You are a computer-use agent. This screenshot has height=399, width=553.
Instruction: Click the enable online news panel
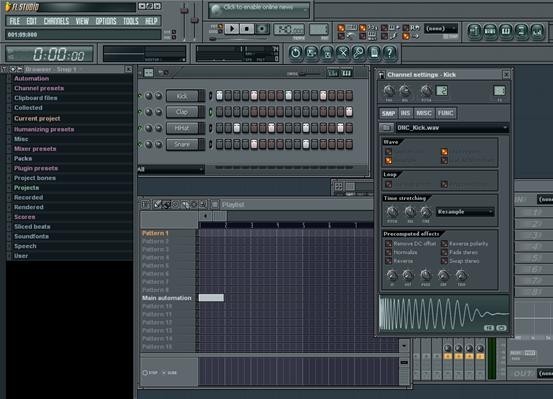pos(259,10)
